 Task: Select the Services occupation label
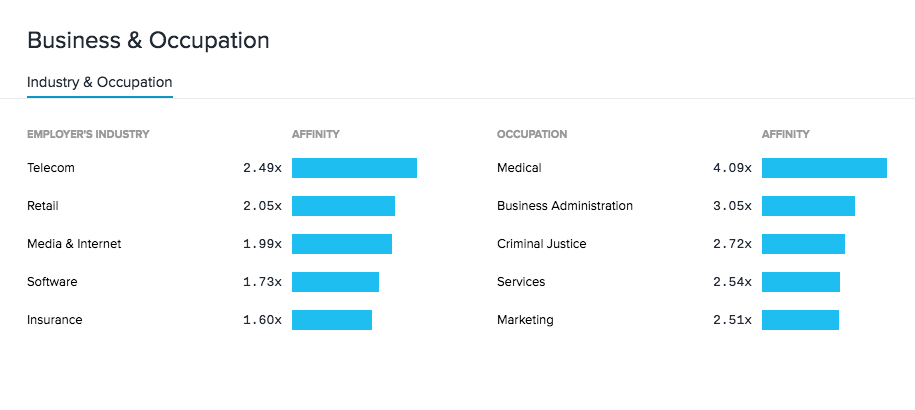pos(521,282)
